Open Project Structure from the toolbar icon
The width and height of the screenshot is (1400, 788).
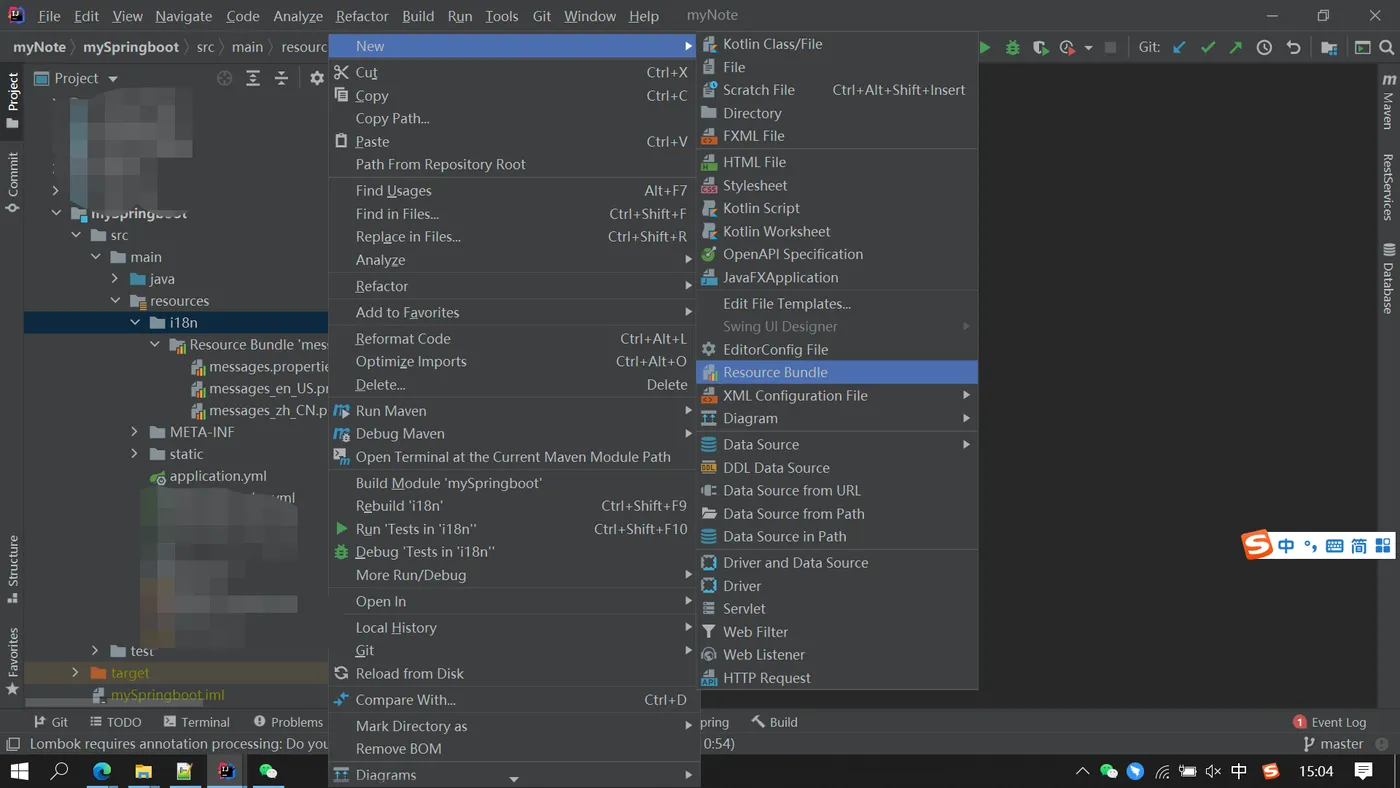pyautogui.click(x=1329, y=47)
